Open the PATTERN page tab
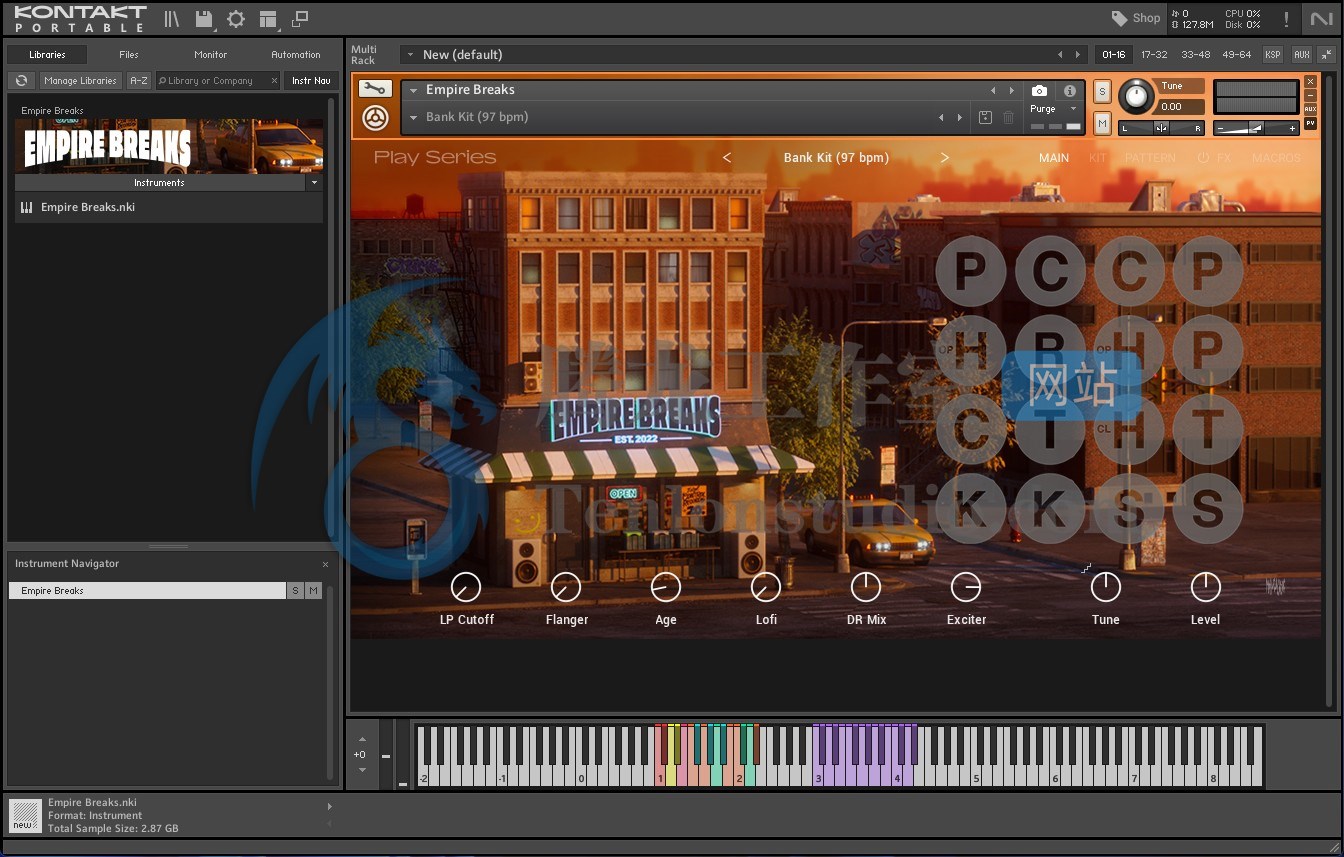1344x857 pixels. [1150, 158]
